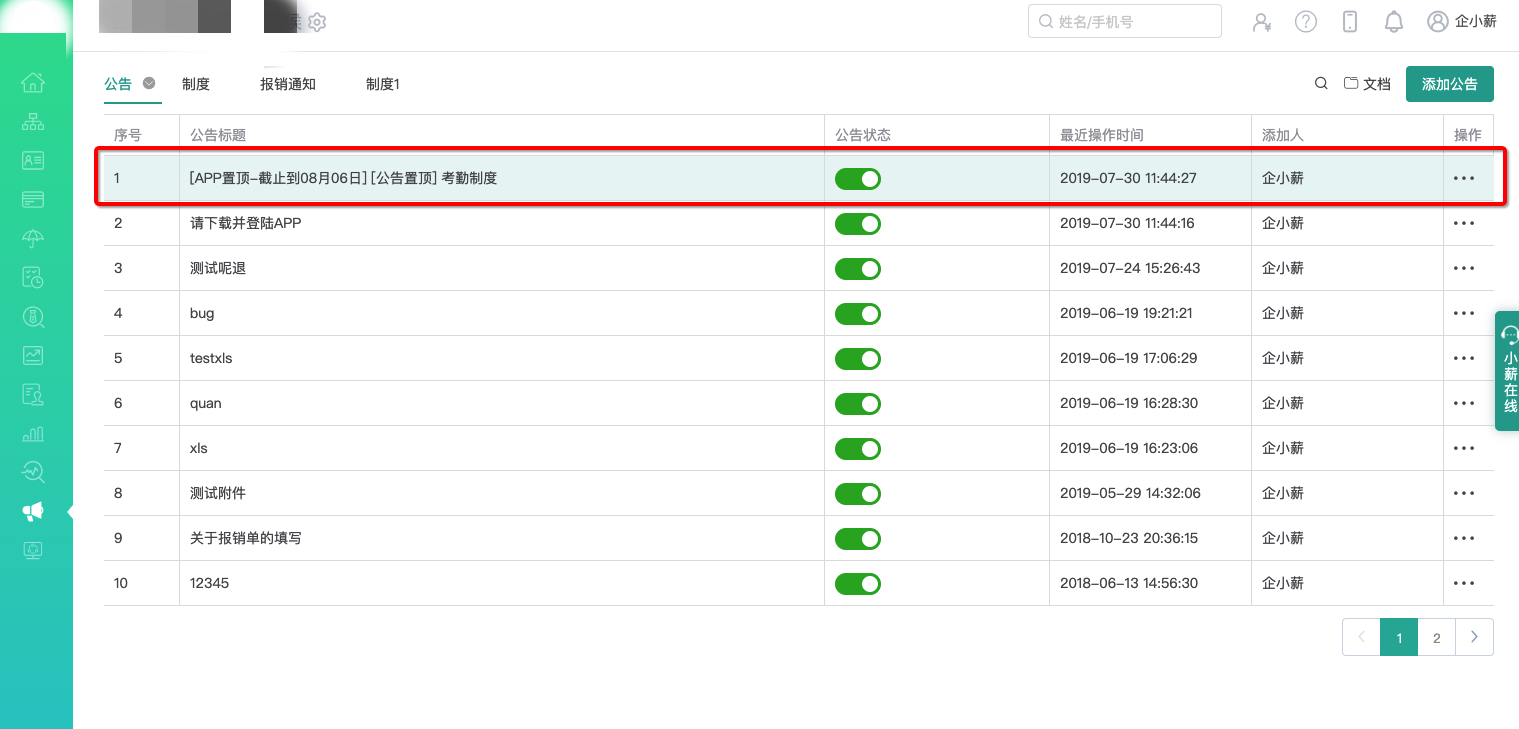1519x729 pixels.
Task: Click the announcement list search magnifier icon
Action: (x=1321, y=84)
